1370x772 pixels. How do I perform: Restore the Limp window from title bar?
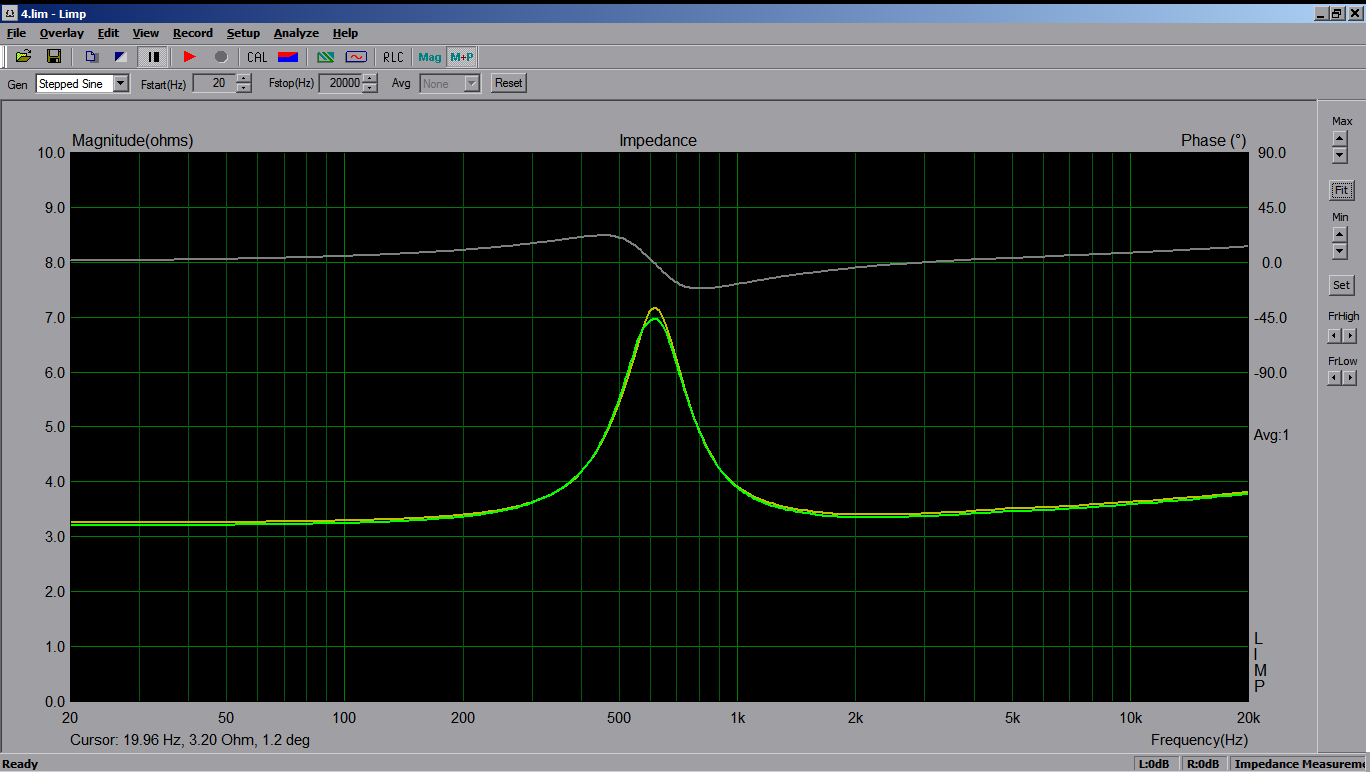[1337, 13]
